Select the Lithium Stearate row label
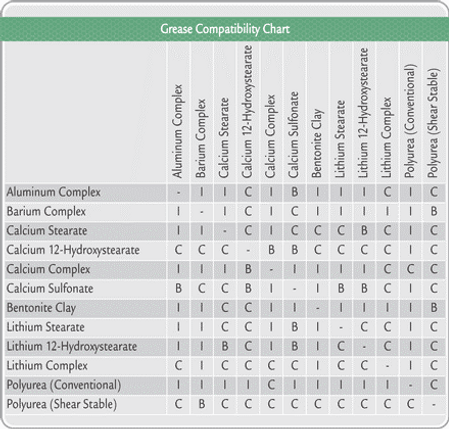 [x=46, y=327]
